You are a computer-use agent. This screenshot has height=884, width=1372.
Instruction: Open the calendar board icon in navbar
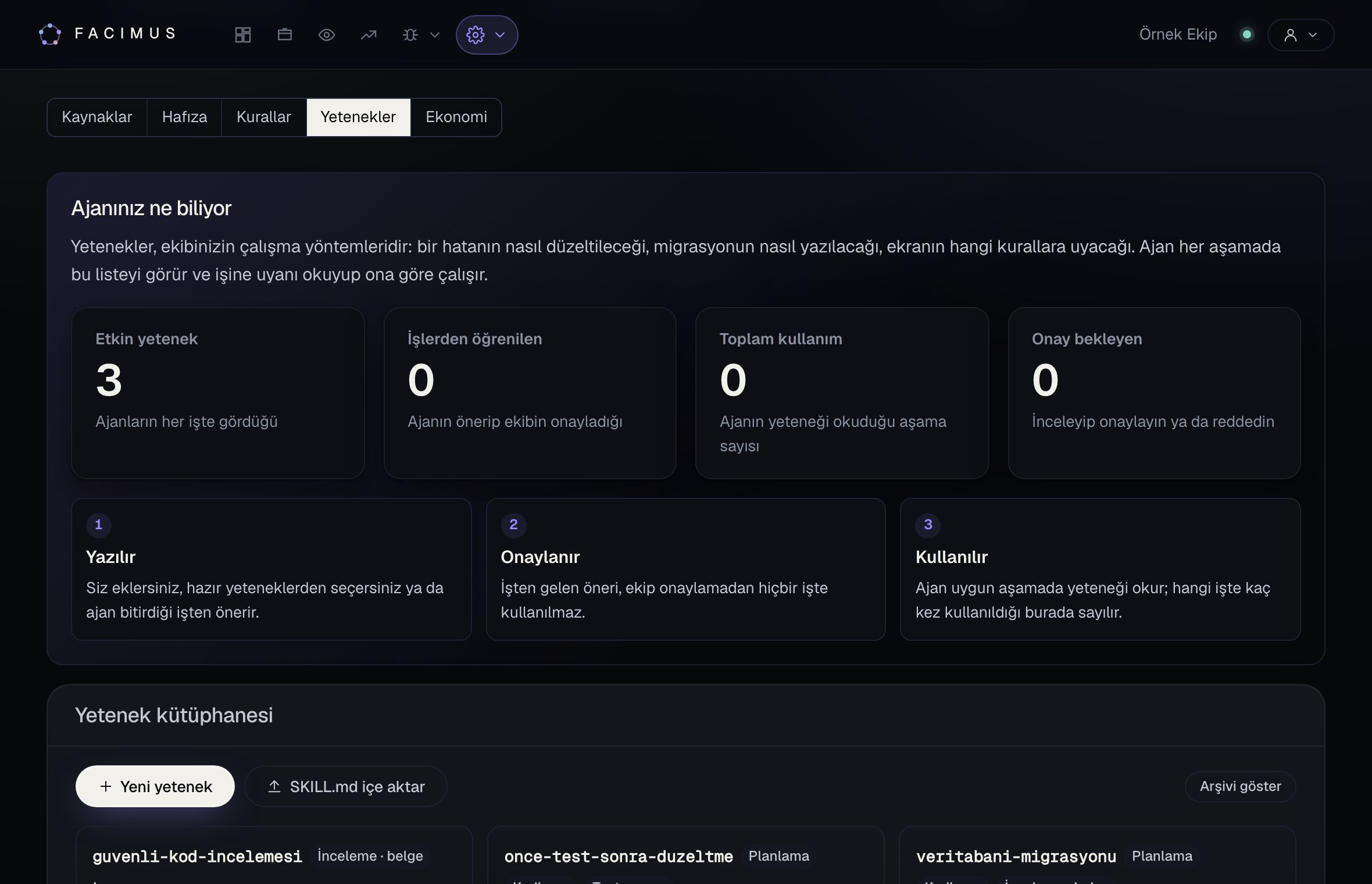(x=285, y=35)
